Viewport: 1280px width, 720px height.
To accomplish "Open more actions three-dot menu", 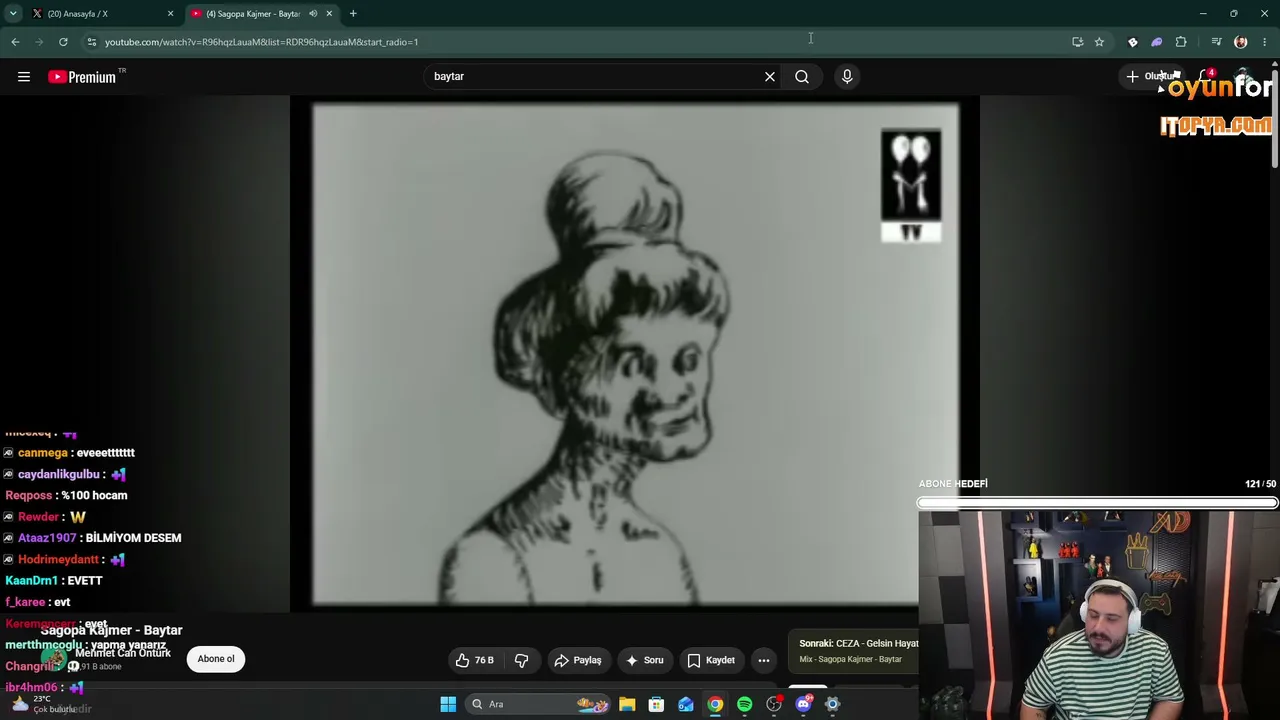I will (764, 660).
